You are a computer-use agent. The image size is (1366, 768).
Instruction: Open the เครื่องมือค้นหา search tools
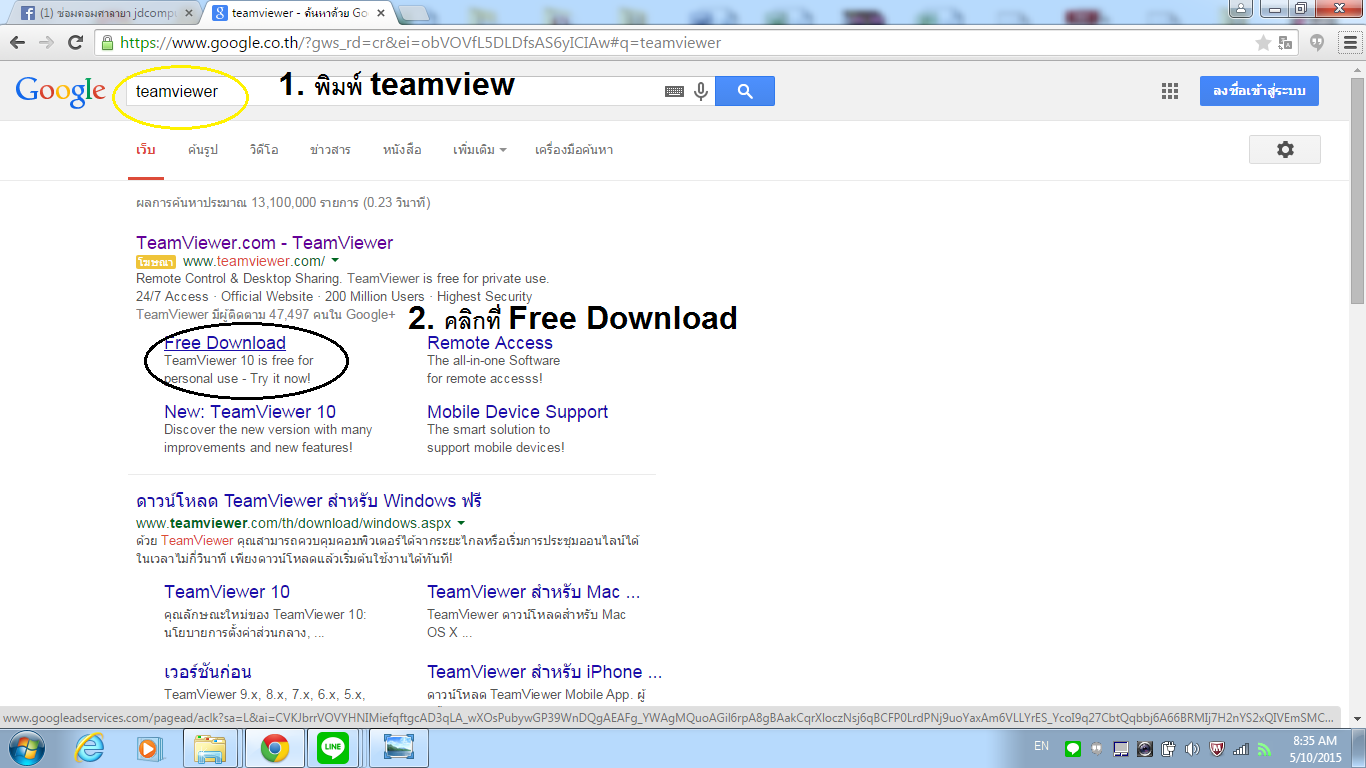574,150
